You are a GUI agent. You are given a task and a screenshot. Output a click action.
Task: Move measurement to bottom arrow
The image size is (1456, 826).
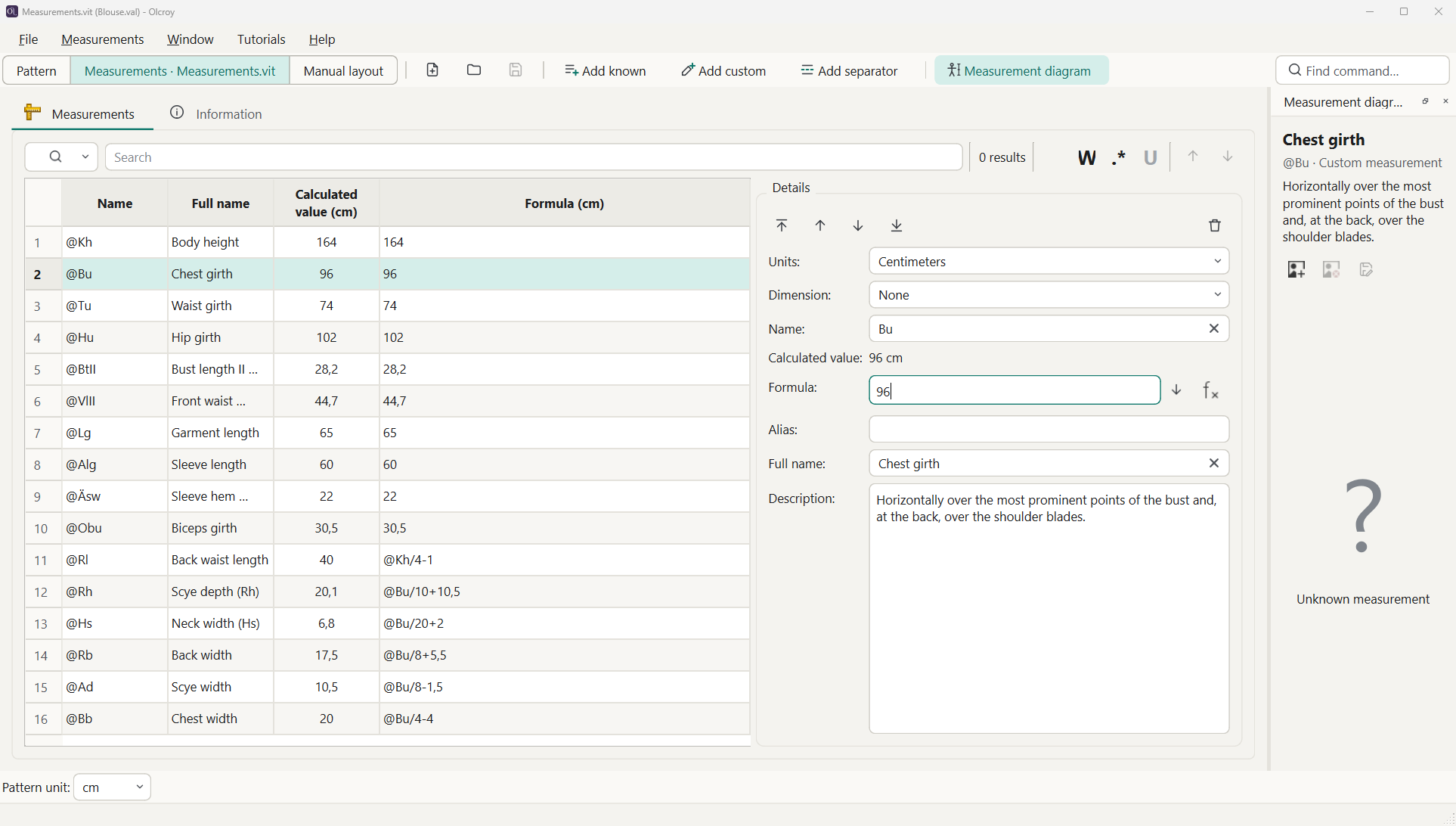(897, 225)
